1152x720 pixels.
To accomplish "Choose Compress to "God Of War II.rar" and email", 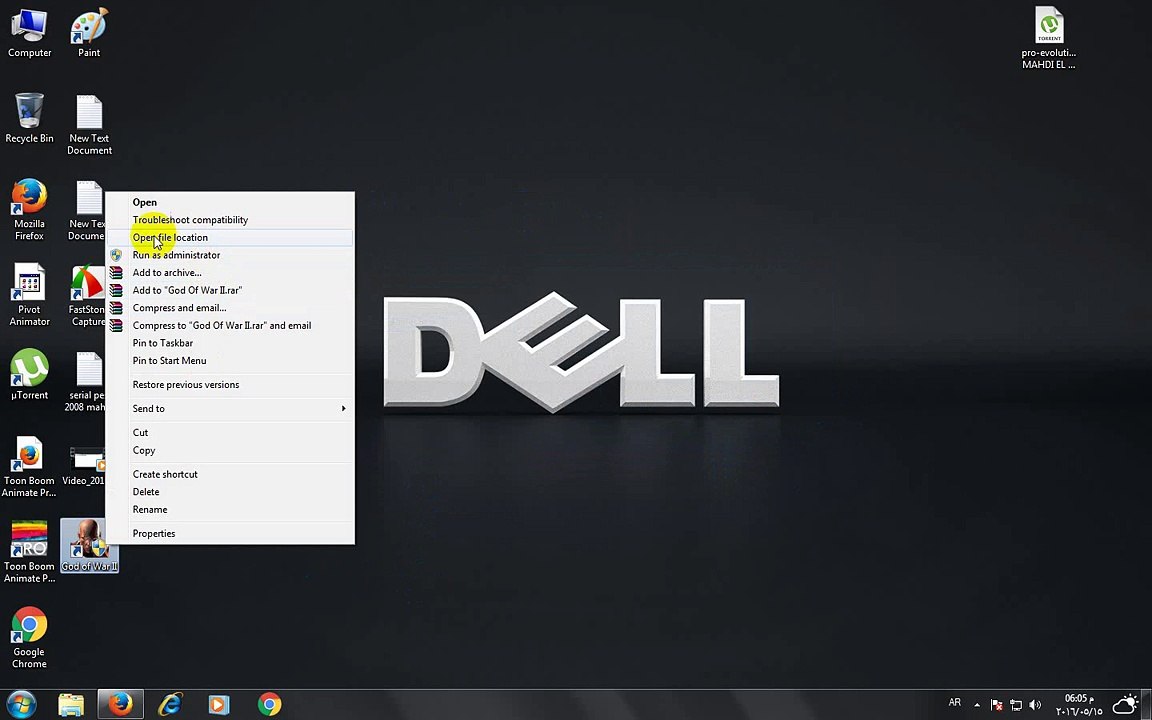I will tap(230, 325).
